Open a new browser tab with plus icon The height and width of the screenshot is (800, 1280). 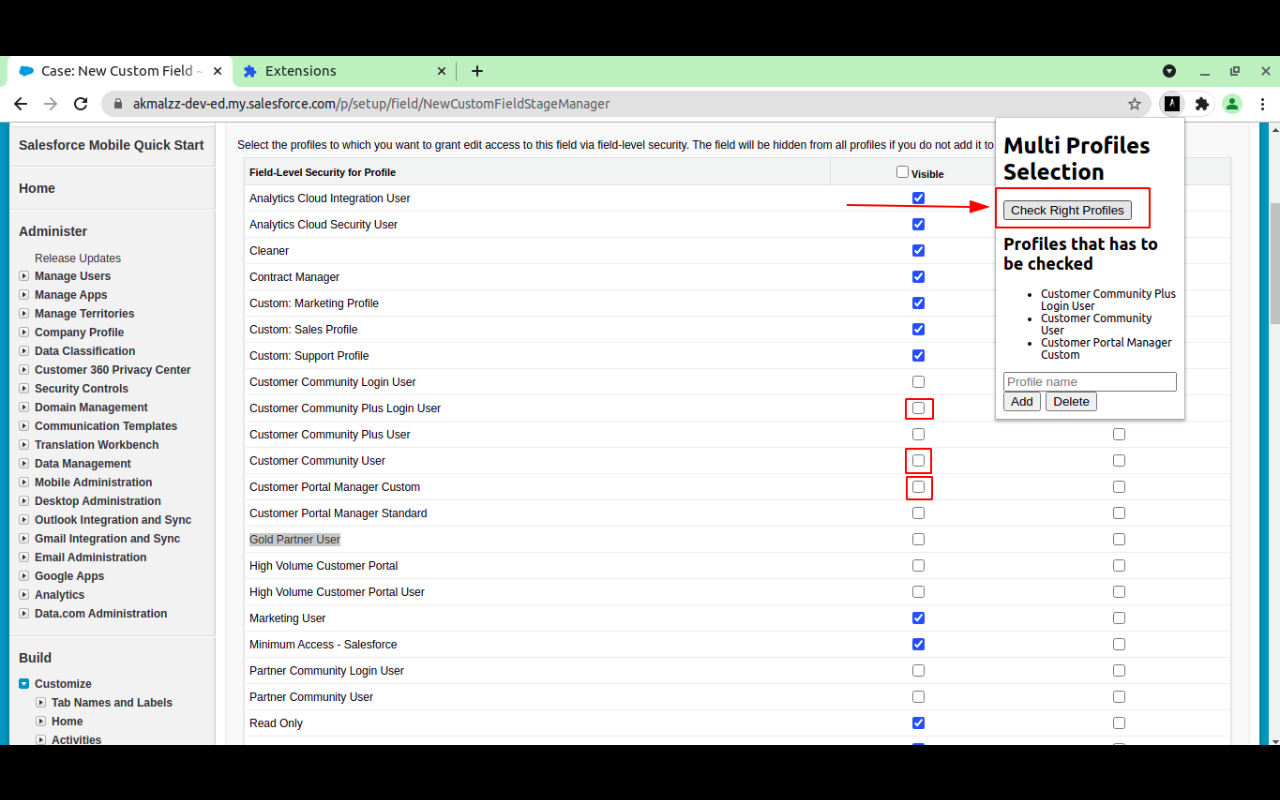pos(477,71)
